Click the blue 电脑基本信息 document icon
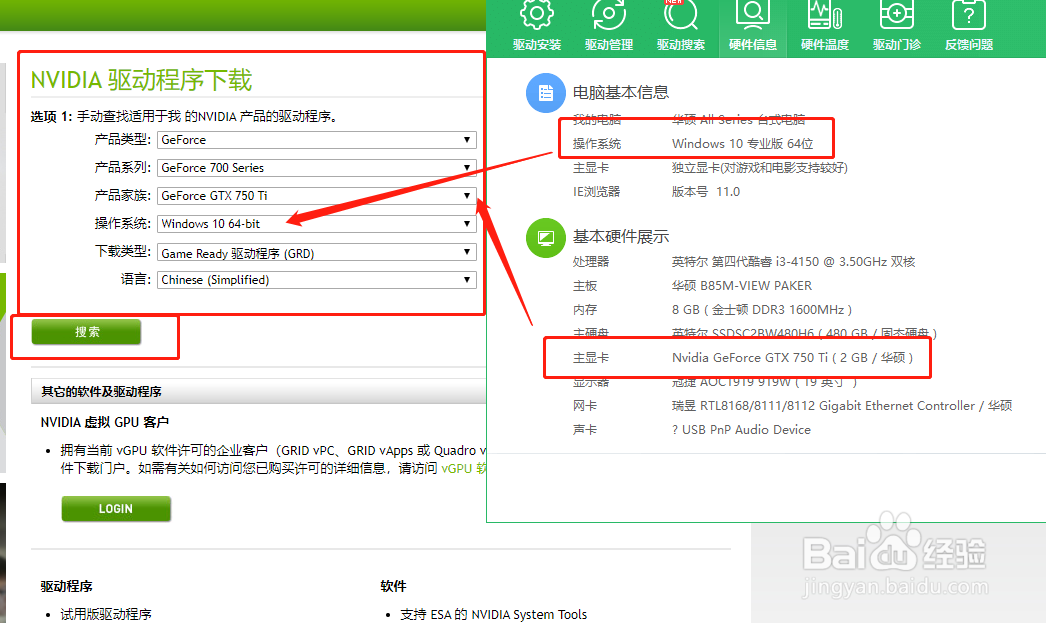The width and height of the screenshot is (1046, 623). [x=545, y=93]
